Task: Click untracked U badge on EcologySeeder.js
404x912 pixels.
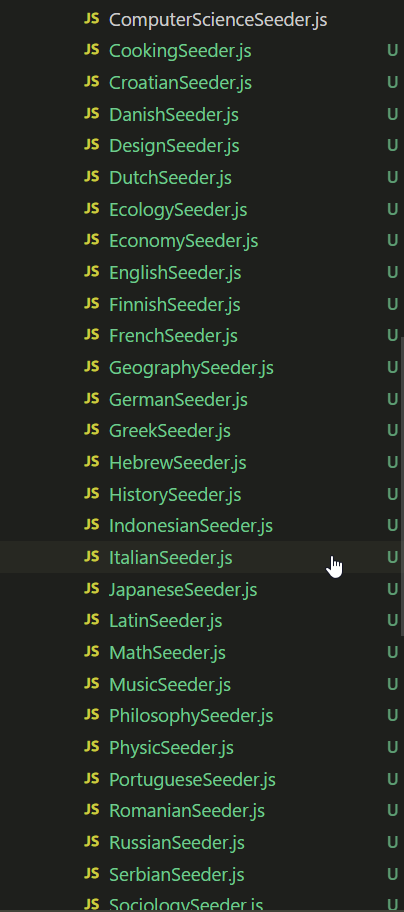Action: tap(392, 209)
